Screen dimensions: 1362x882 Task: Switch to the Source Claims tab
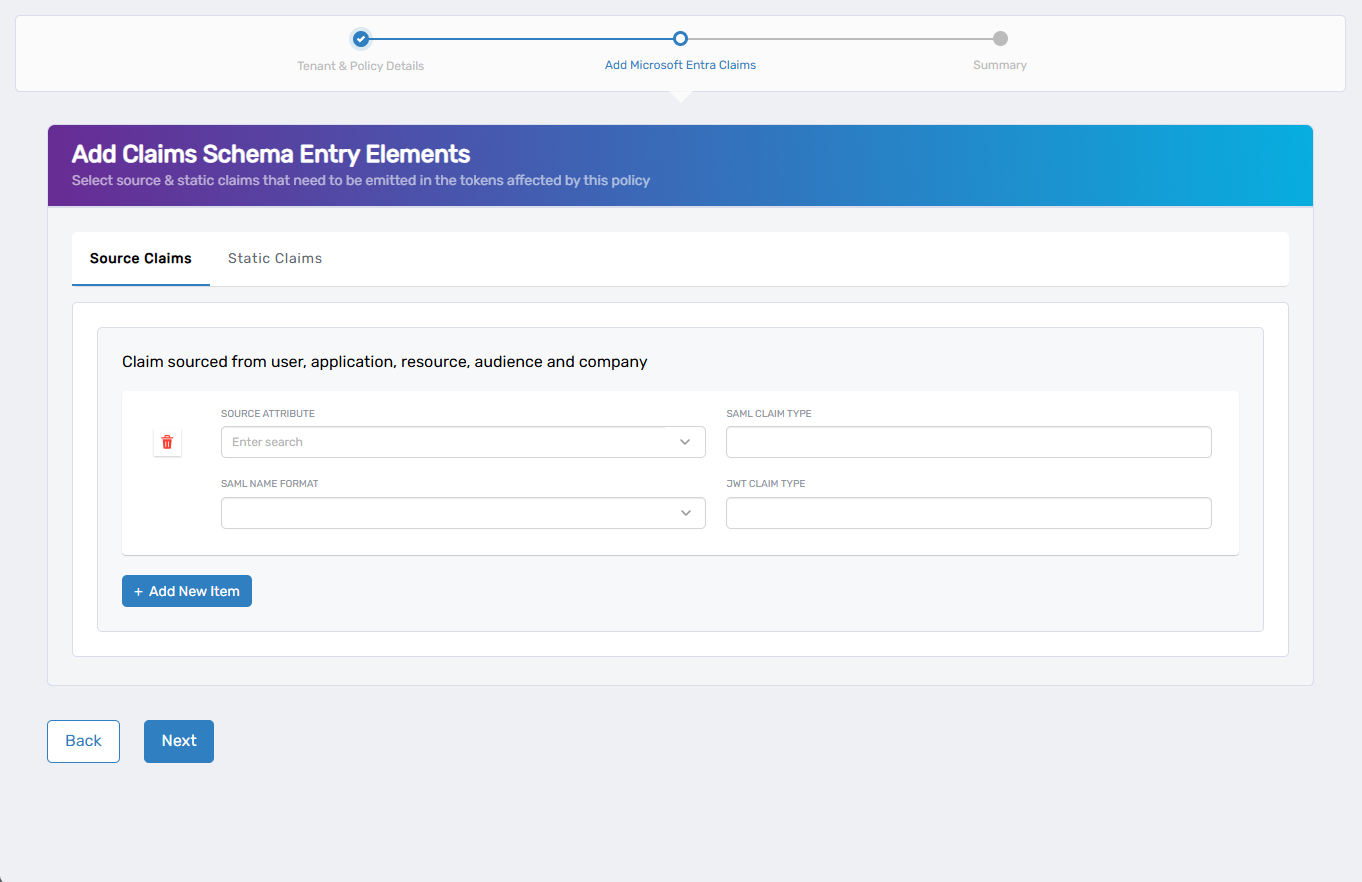[x=141, y=259]
